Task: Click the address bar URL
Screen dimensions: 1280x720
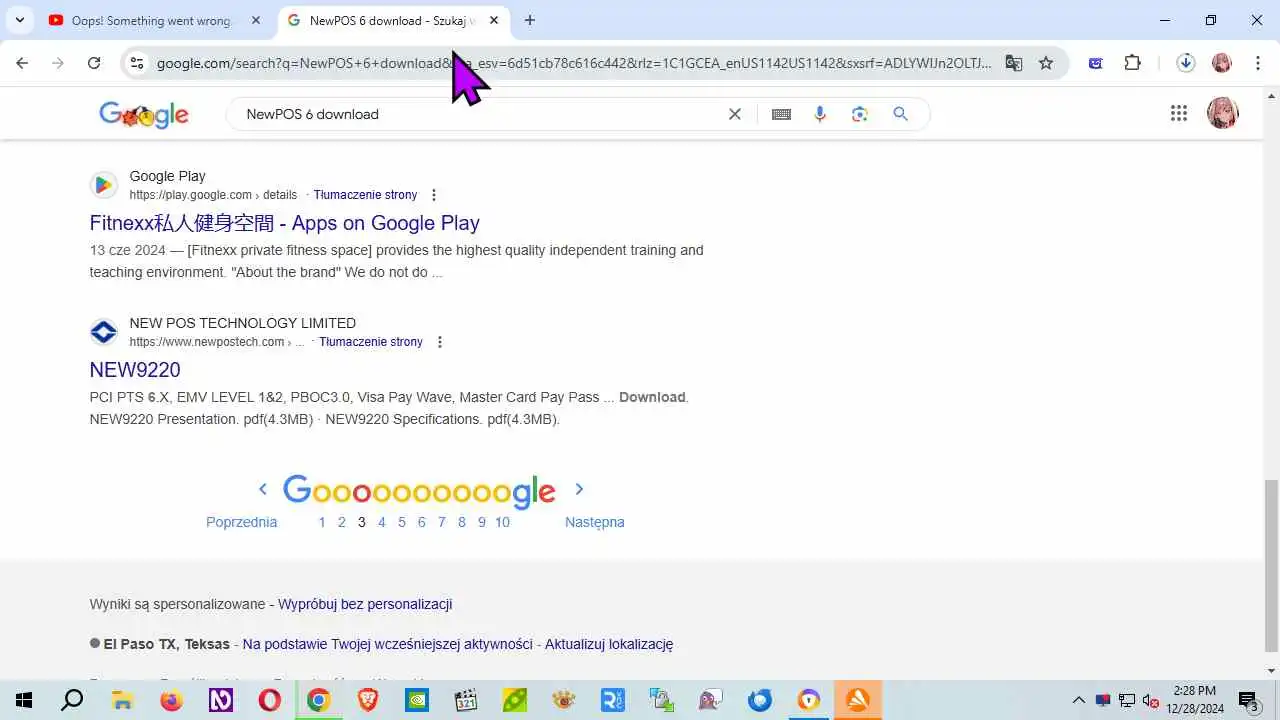Action: tap(574, 63)
